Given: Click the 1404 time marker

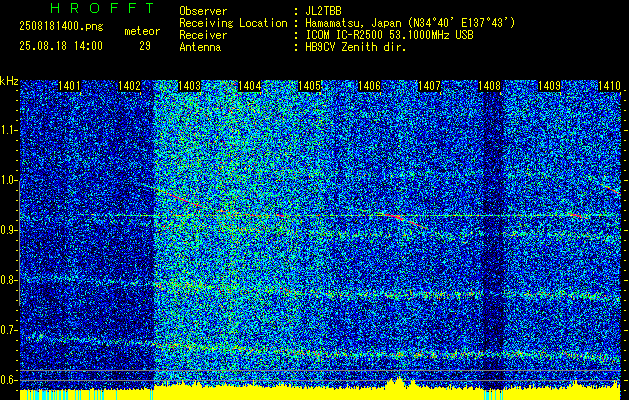Looking at the screenshot, I should pyautogui.click(x=250, y=86).
